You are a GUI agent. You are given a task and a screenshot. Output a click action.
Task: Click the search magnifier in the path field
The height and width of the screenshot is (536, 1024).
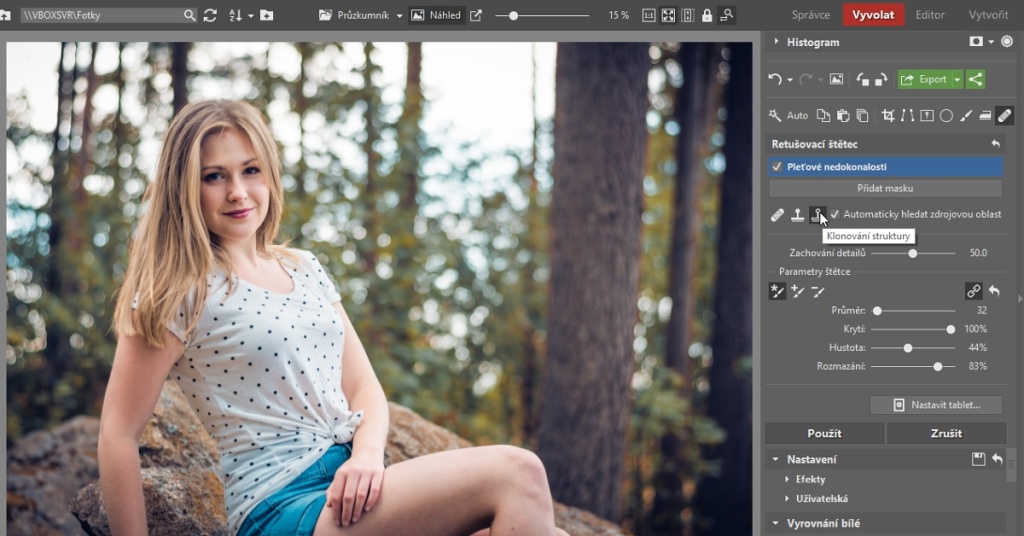coord(189,15)
